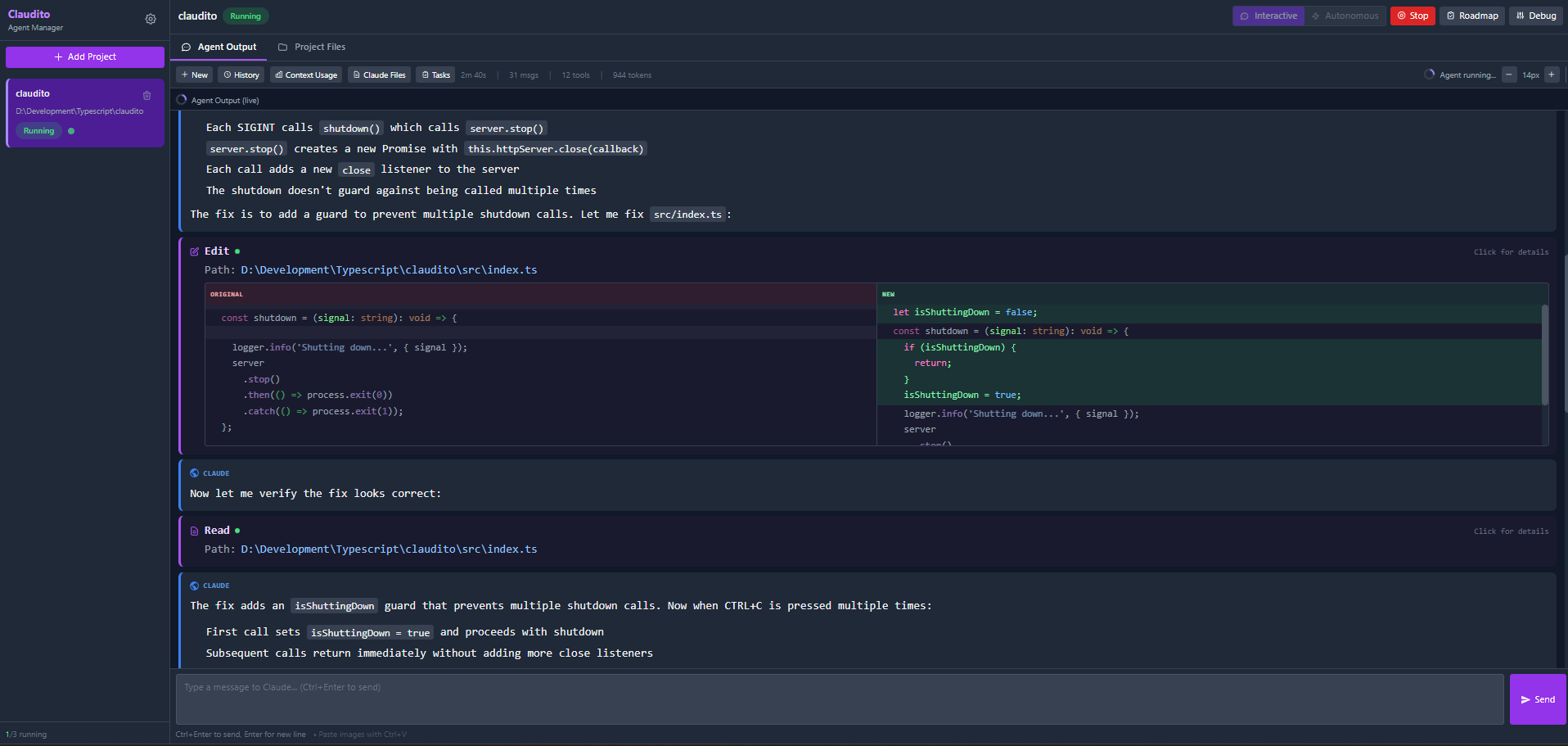Open Claude Files

pyautogui.click(x=379, y=75)
